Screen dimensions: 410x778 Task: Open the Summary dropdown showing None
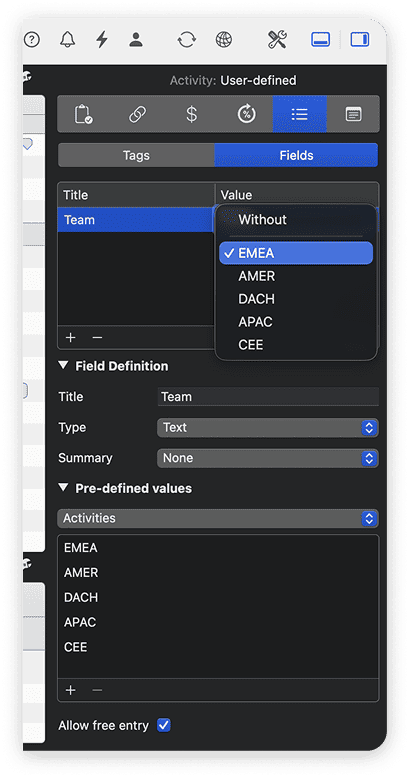pyautogui.click(x=268, y=458)
